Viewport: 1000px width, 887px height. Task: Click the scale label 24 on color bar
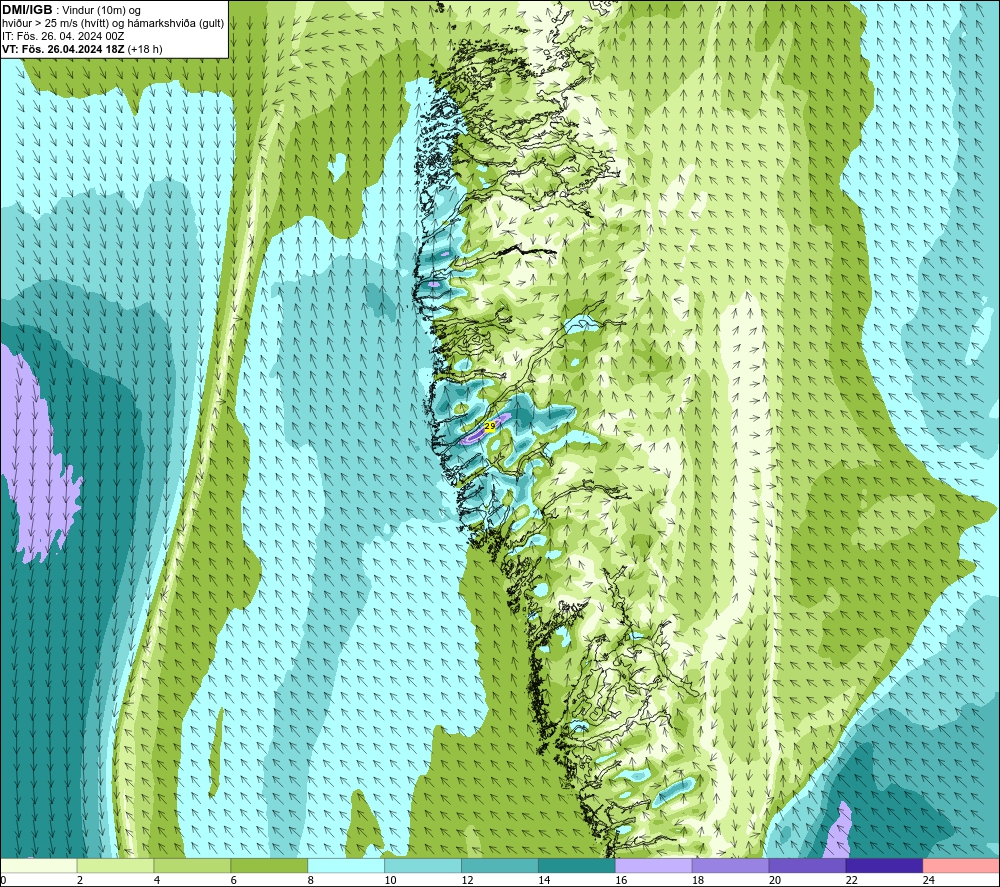pos(928,880)
